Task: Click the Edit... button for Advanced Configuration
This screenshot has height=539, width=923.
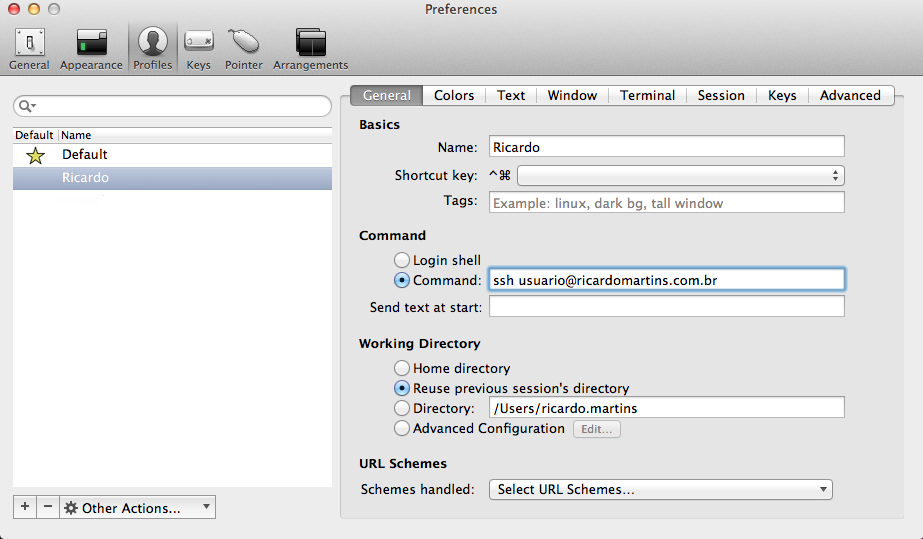Action: click(596, 429)
